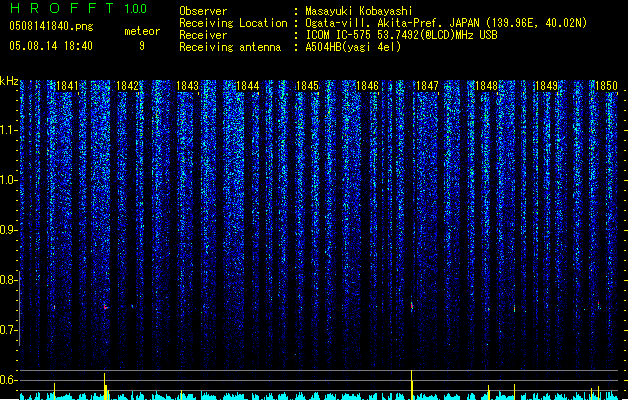Click the 1.0 kHz axis label
This screenshot has width=629, height=400.
point(8,180)
